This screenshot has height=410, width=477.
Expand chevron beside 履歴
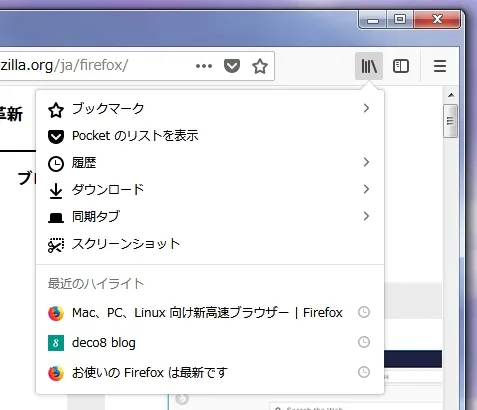[x=366, y=162]
